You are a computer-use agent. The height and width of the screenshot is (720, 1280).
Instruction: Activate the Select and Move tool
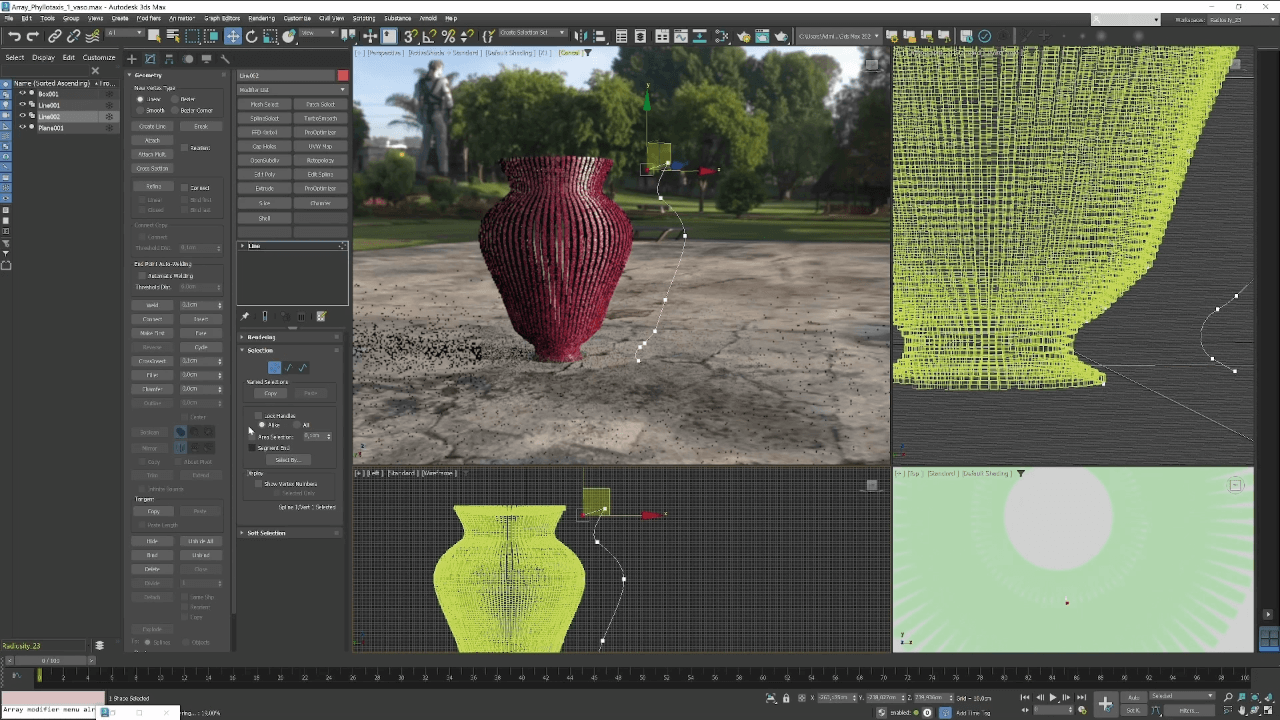[x=232, y=36]
